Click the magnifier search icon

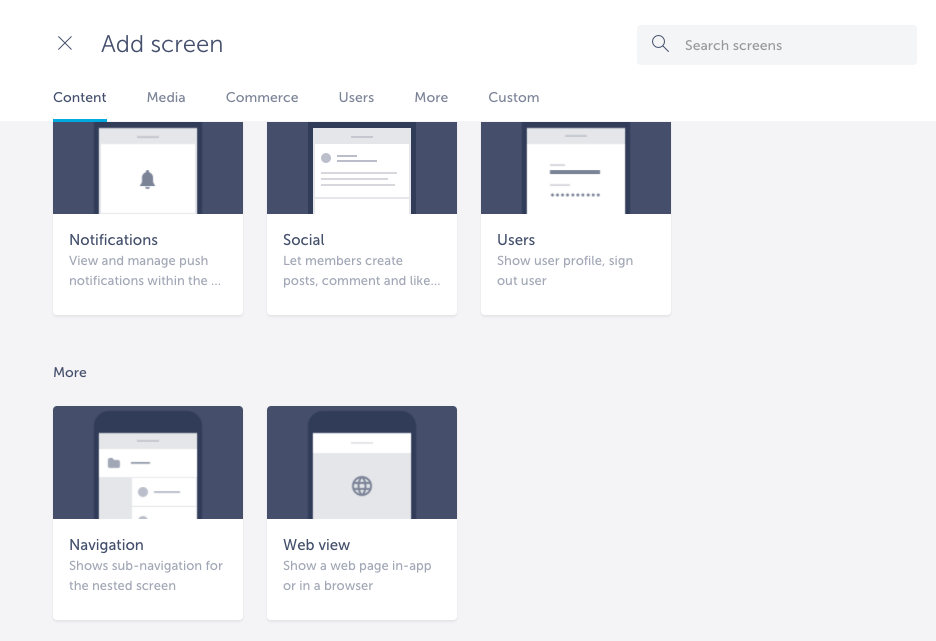coord(660,44)
